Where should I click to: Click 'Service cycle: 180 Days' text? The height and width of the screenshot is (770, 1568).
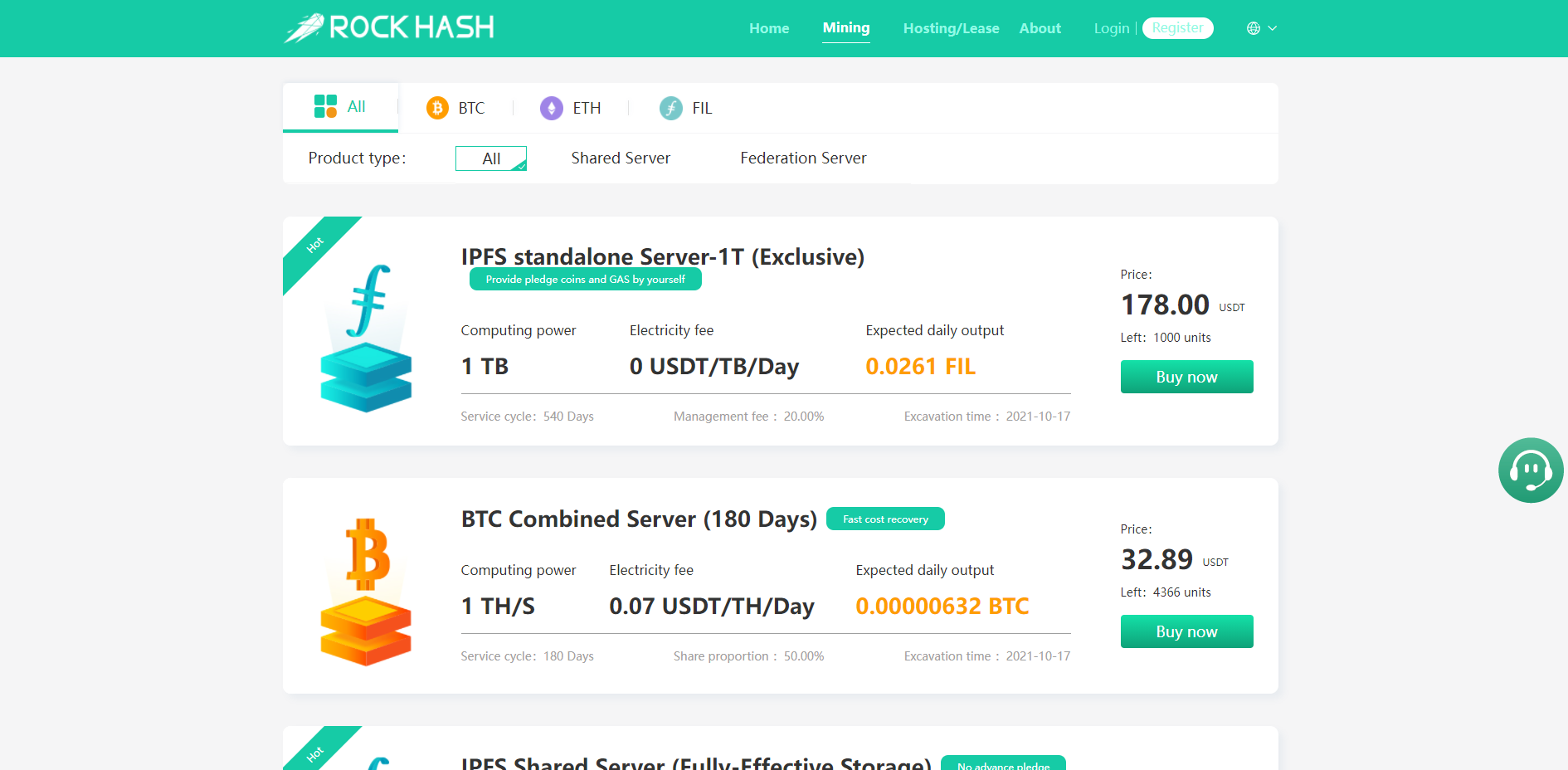point(528,656)
